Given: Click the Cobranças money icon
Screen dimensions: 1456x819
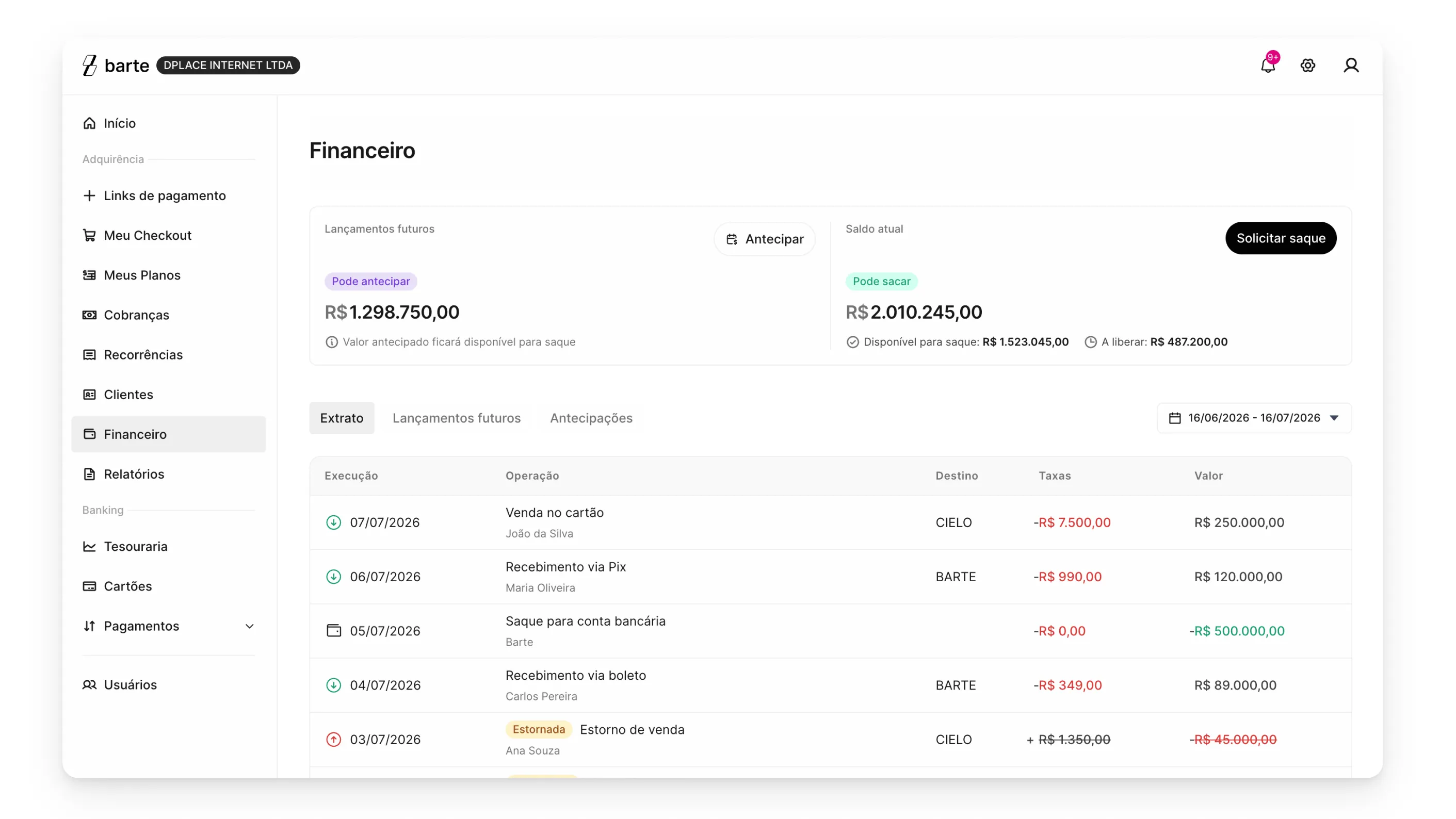Looking at the screenshot, I should [x=89, y=315].
